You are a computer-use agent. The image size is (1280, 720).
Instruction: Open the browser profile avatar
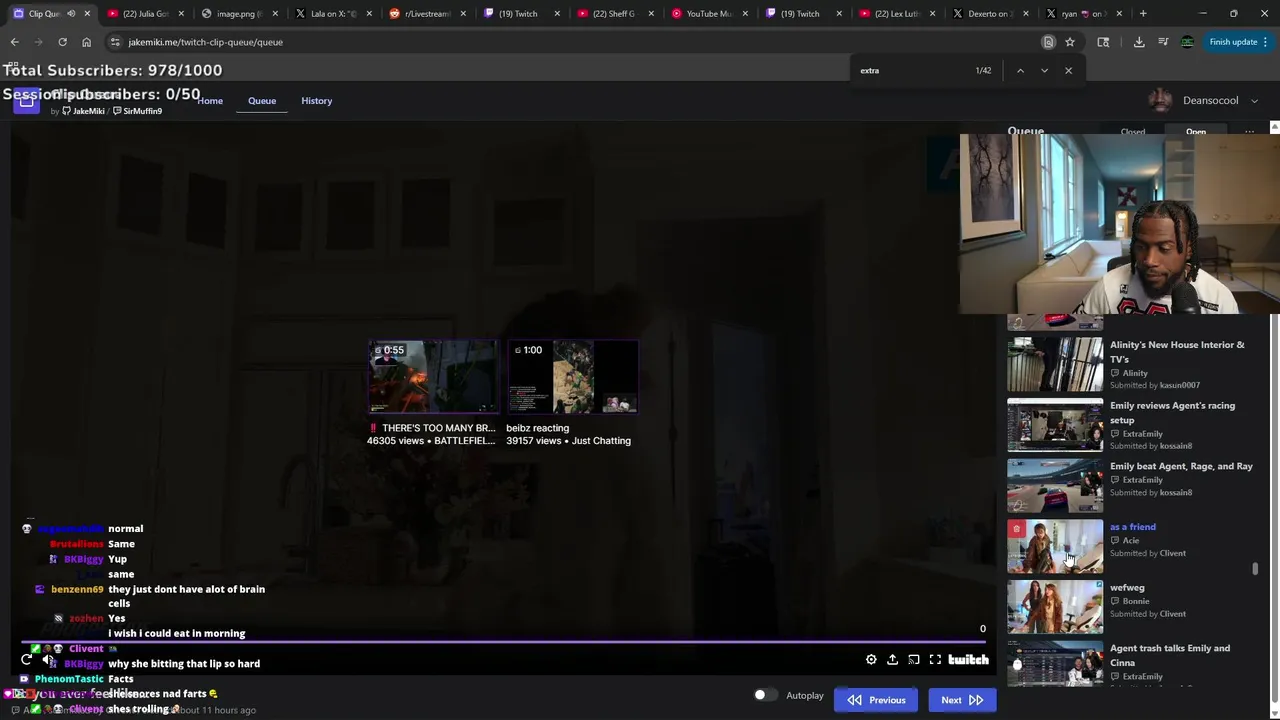1187,42
